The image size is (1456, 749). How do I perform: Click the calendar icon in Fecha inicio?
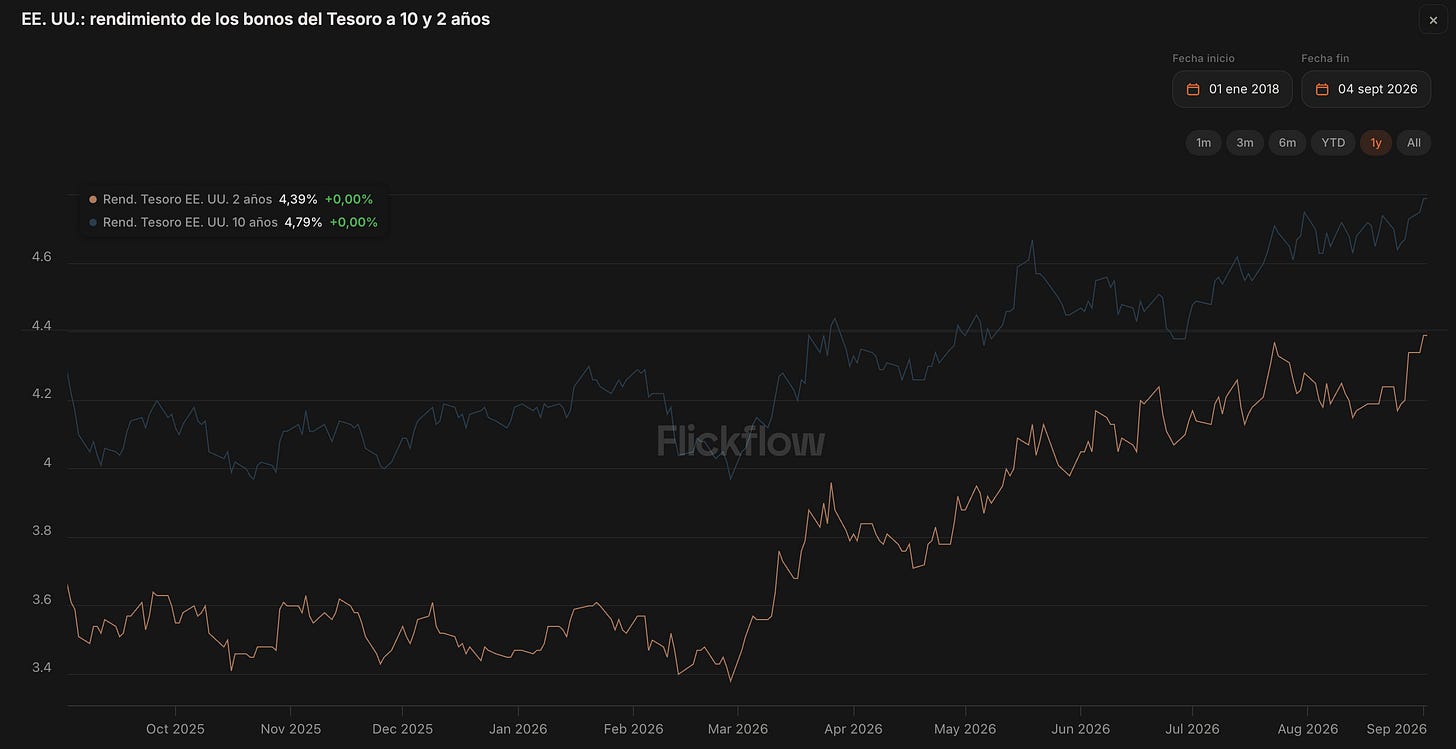click(x=1193, y=89)
